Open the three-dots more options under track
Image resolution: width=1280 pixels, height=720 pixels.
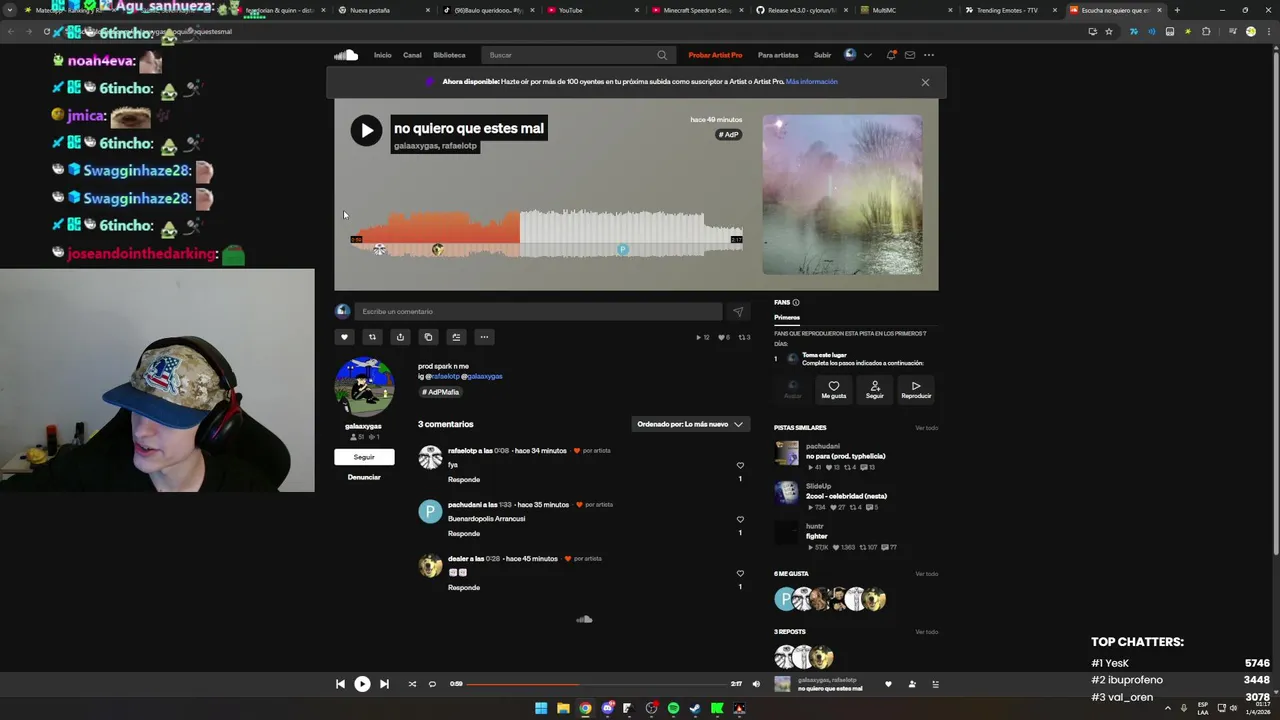(x=484, y=337)
